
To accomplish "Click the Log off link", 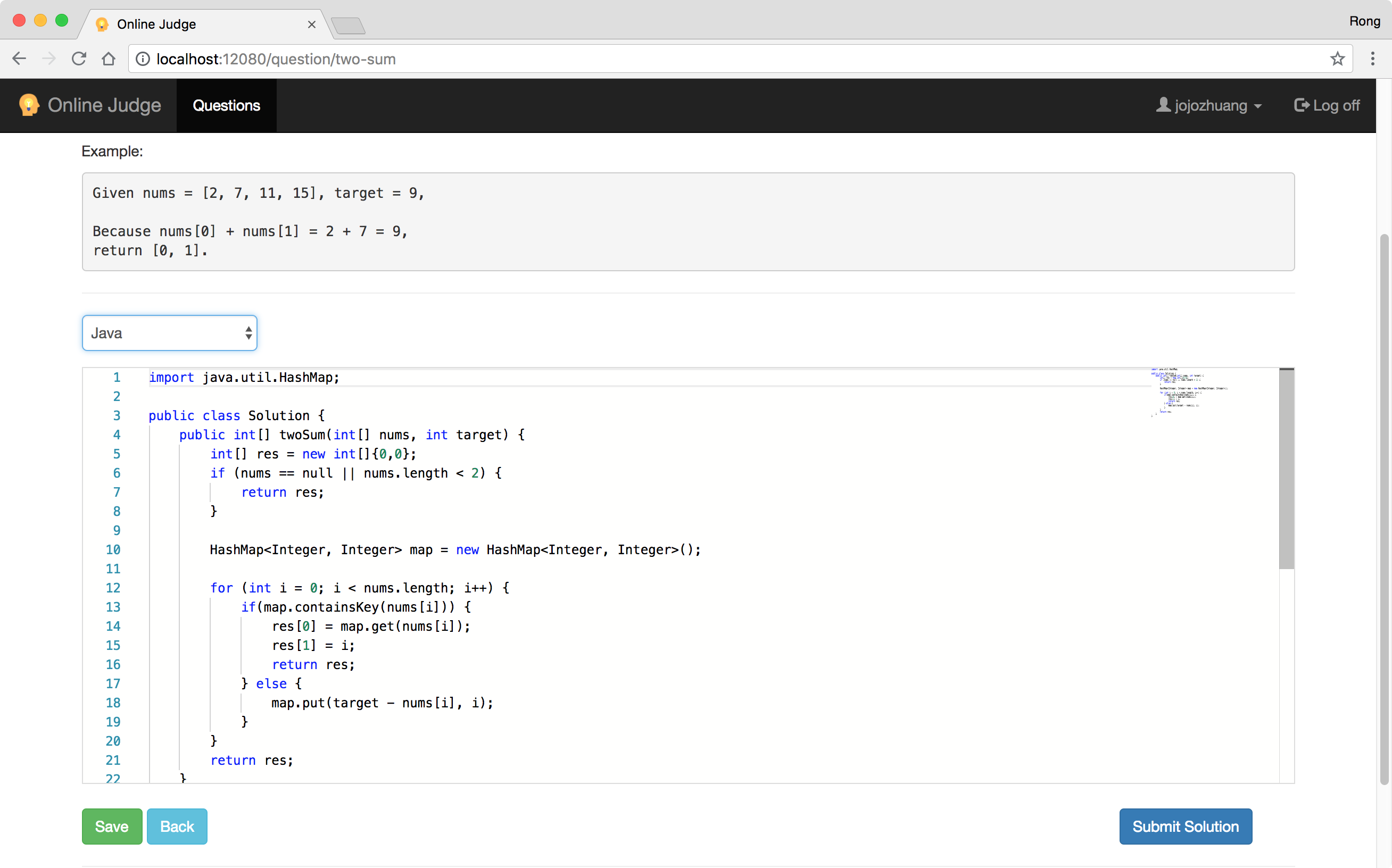I will tap(1327, 106).
